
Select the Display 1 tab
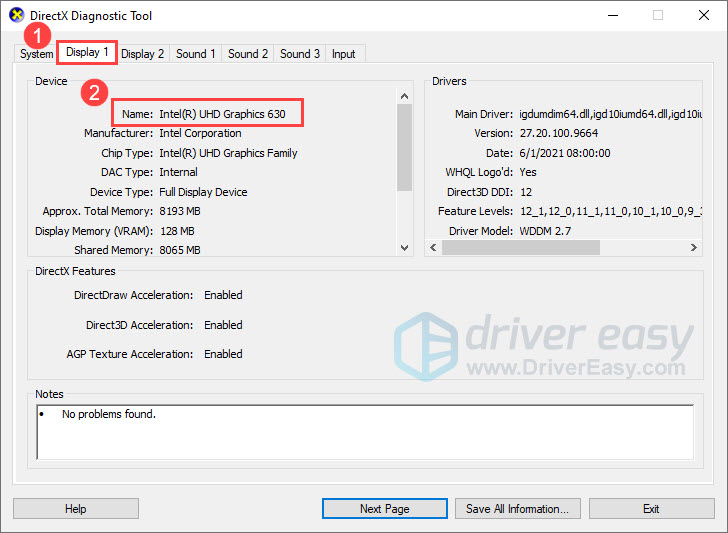87,52
